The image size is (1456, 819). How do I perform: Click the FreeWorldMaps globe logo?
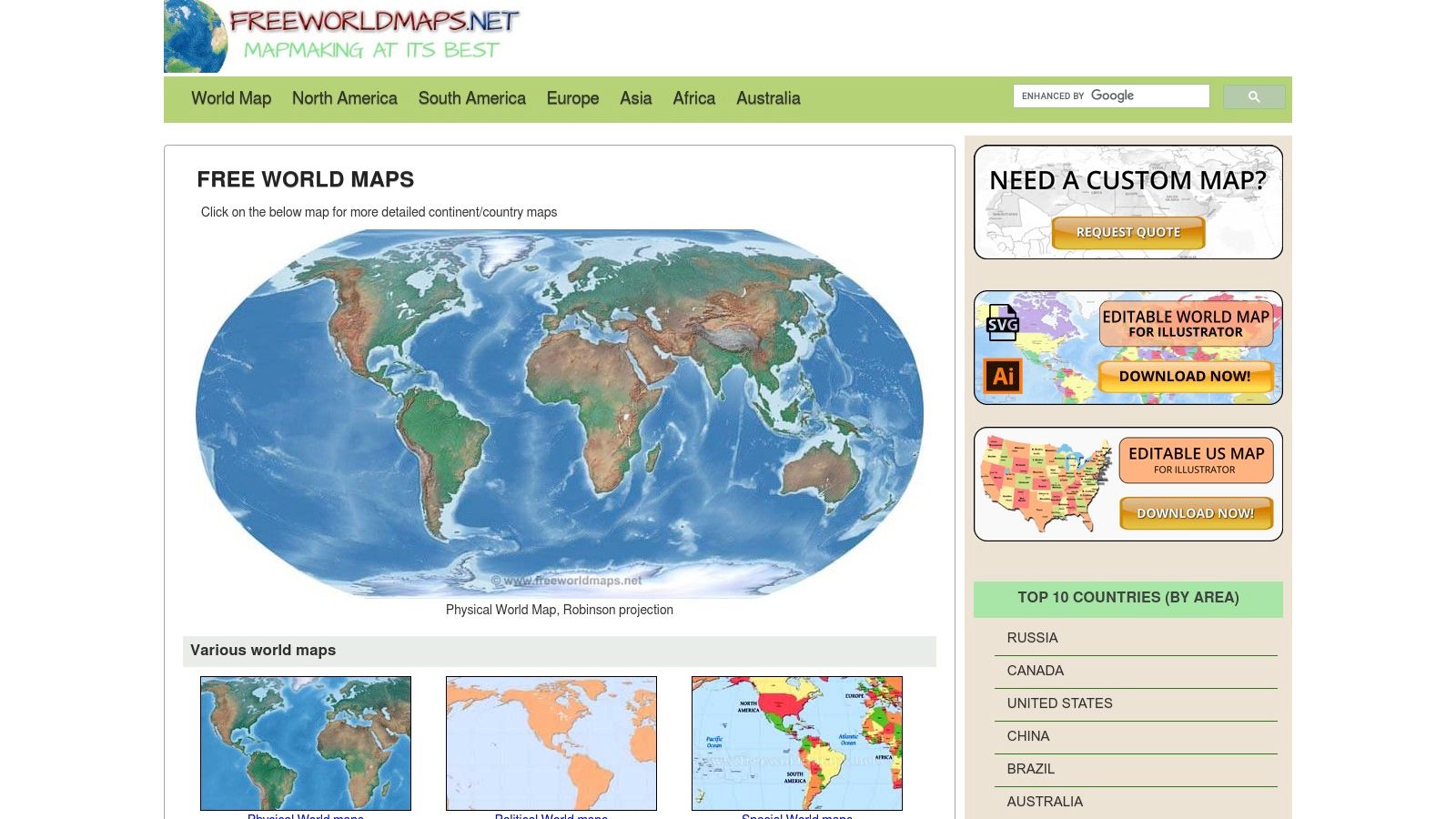point(195,36)
